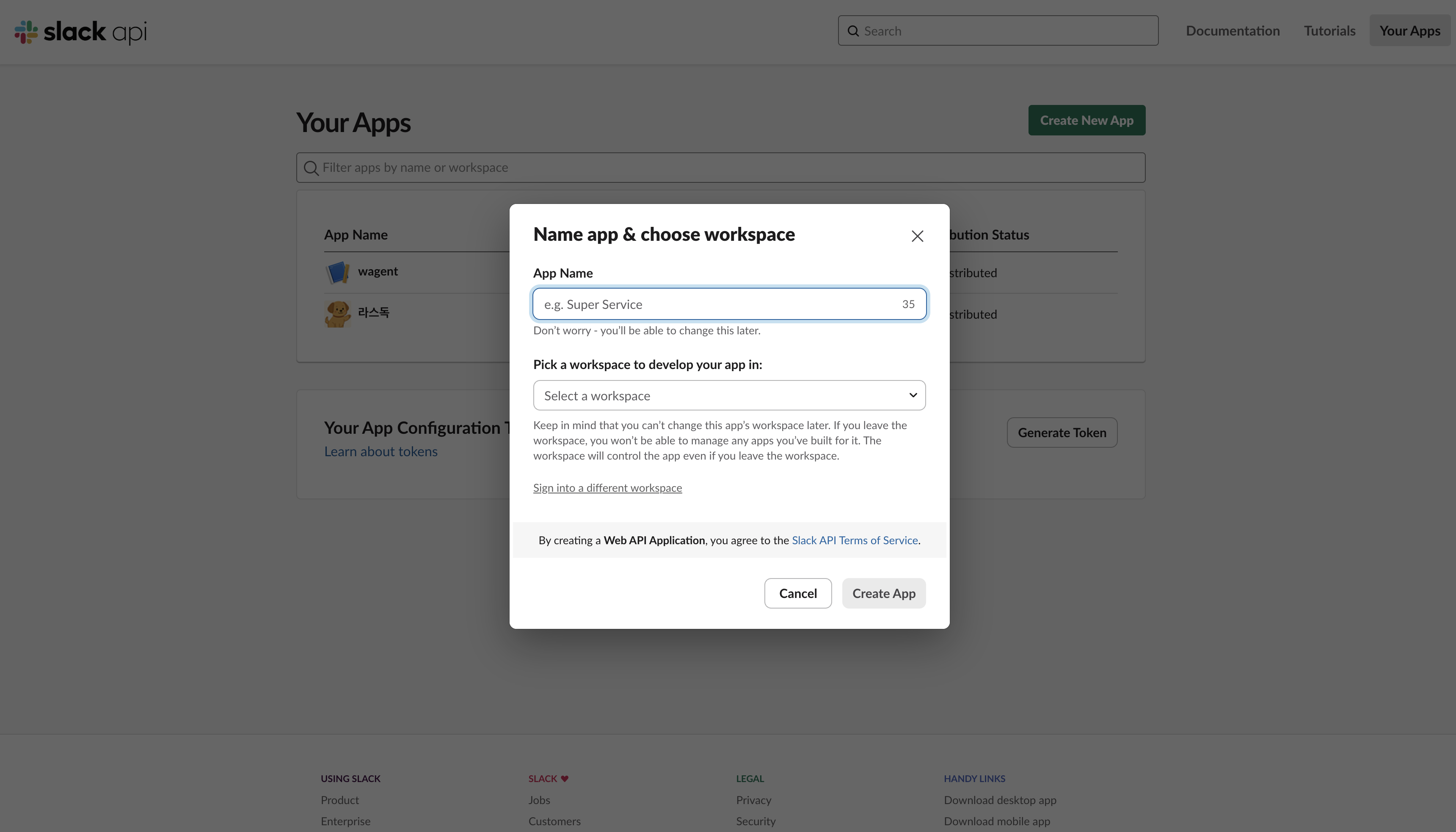Click the Create App button
Image resolution: width=1456 pixels, height=832 pixels.
click(883, 593)
